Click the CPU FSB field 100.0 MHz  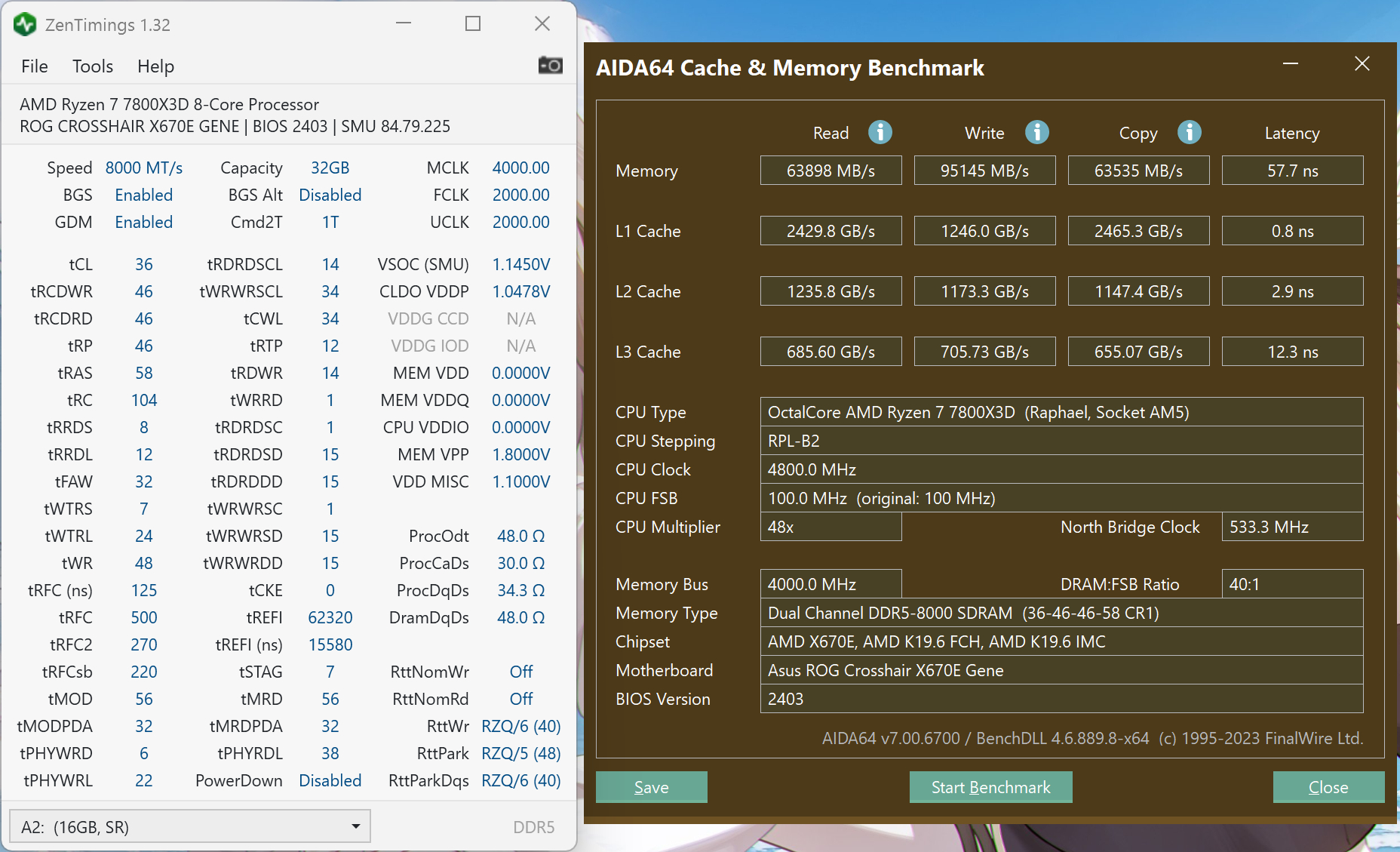[1061, 498]
